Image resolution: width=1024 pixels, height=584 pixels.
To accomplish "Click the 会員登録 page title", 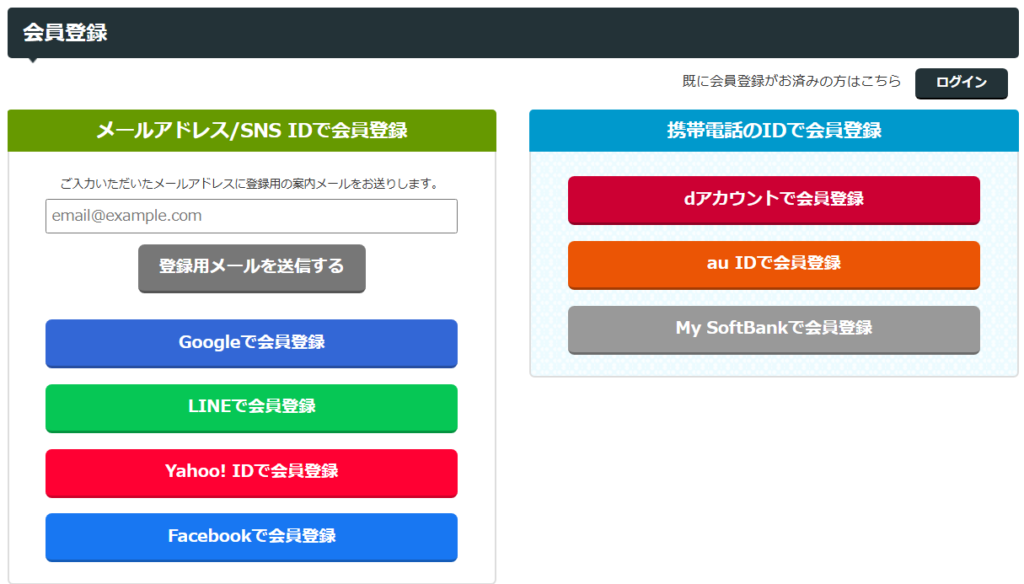I will (x=65, y=32).
